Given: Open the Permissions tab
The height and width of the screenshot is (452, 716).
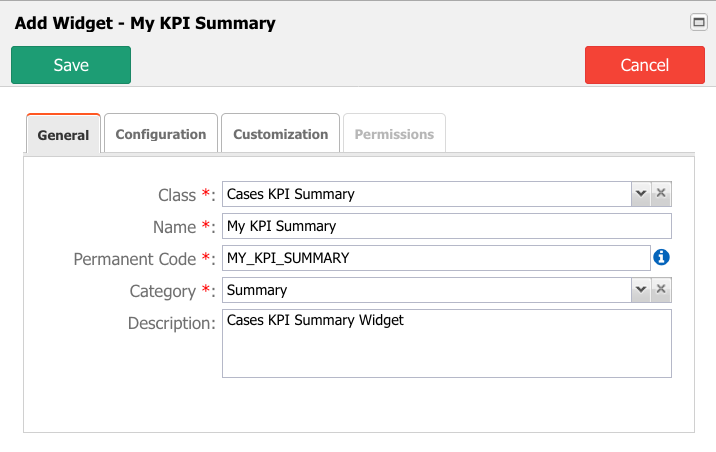Looking at the screenshot, I should tap(394, 134).
